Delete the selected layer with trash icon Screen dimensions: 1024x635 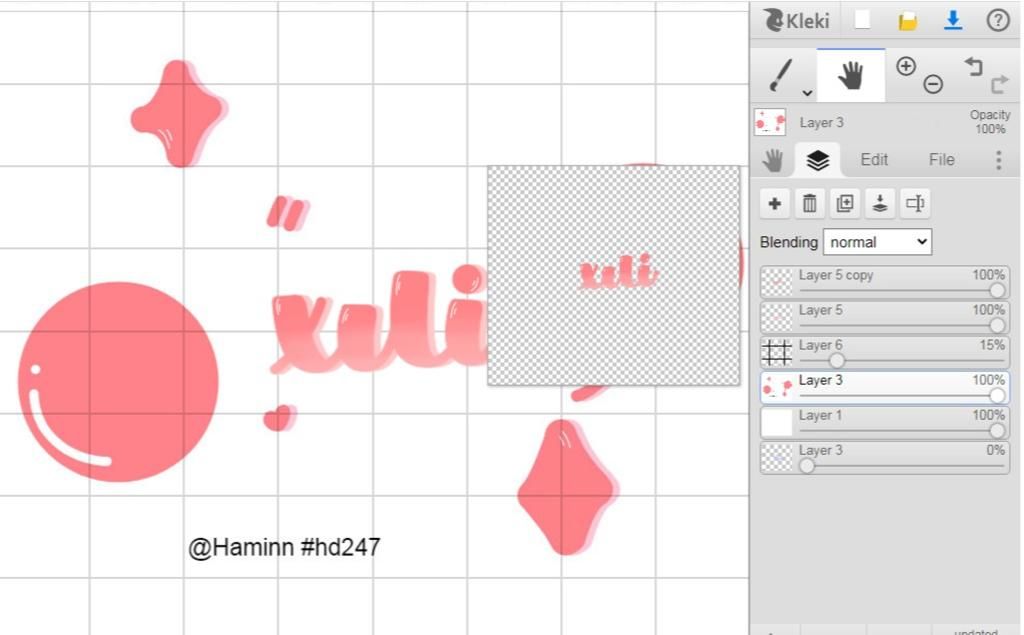click(810, 204)
